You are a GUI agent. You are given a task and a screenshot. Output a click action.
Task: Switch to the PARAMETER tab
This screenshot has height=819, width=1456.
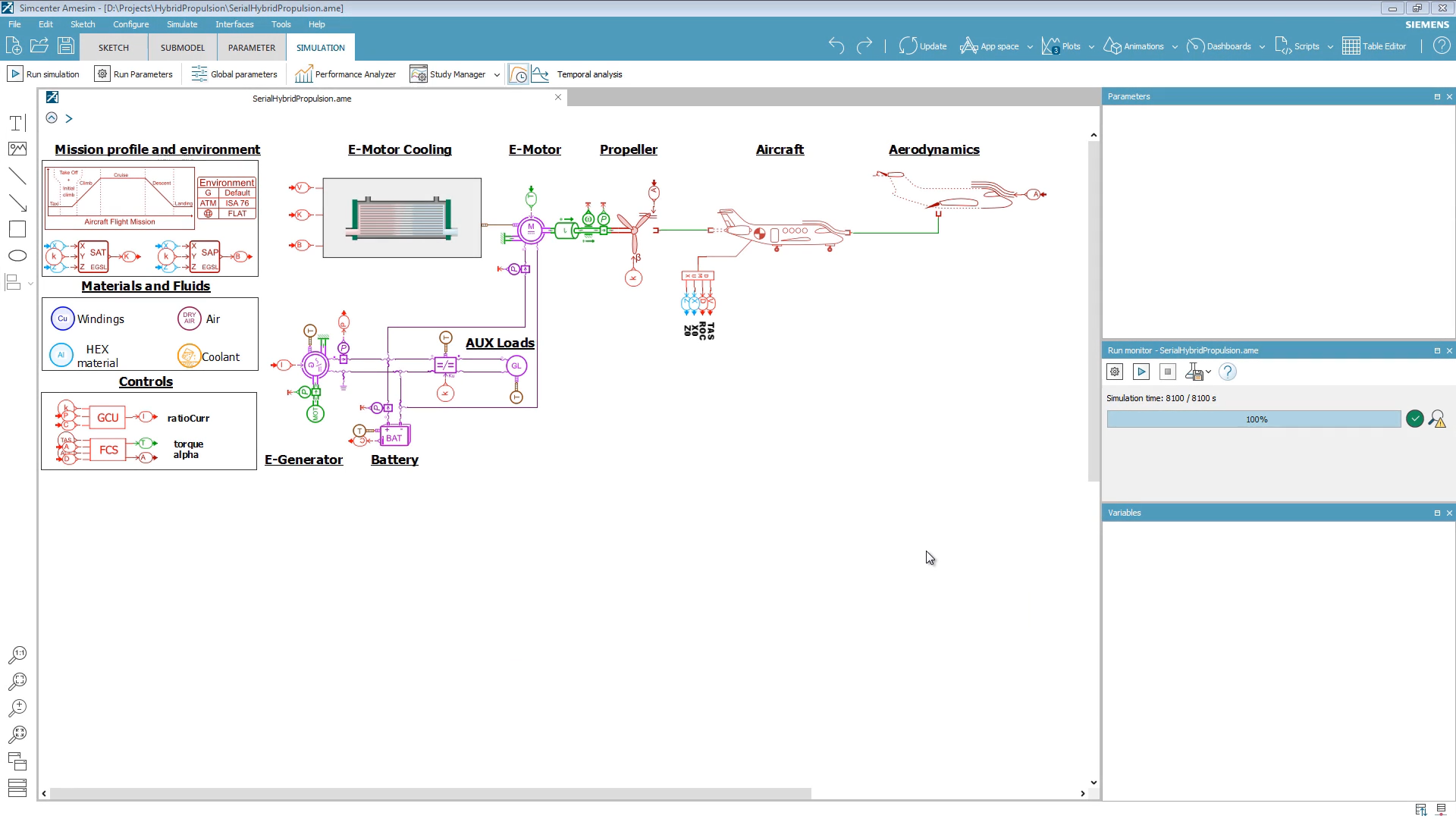251,47
